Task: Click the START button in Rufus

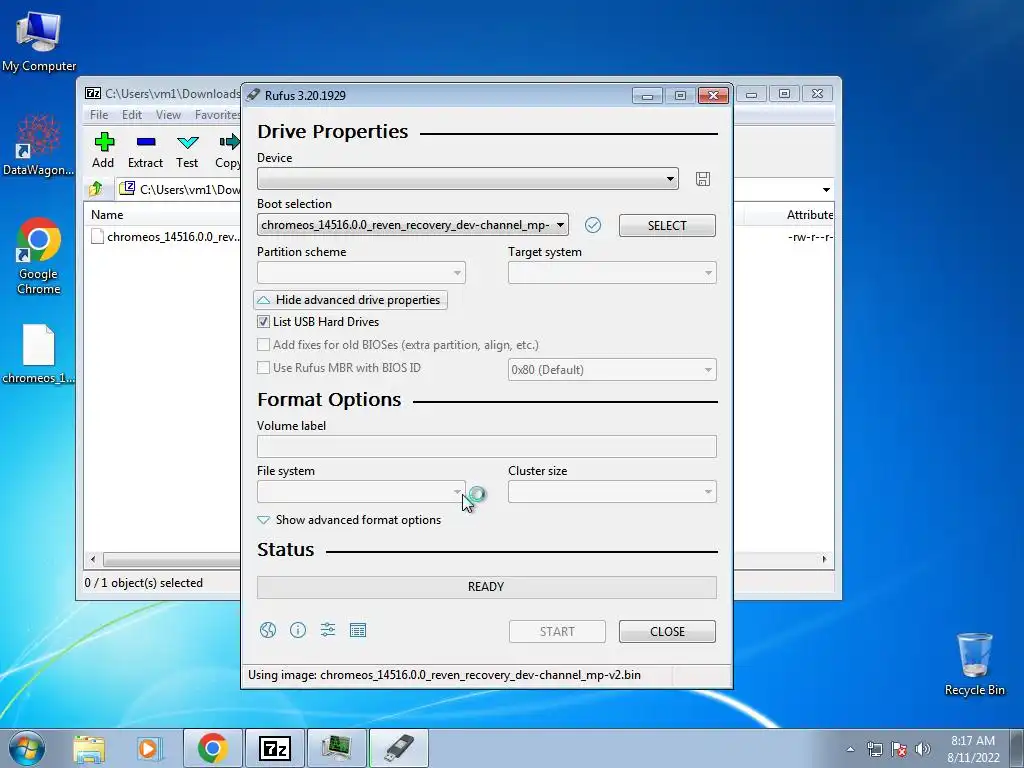Action: [x=557, y=632]
